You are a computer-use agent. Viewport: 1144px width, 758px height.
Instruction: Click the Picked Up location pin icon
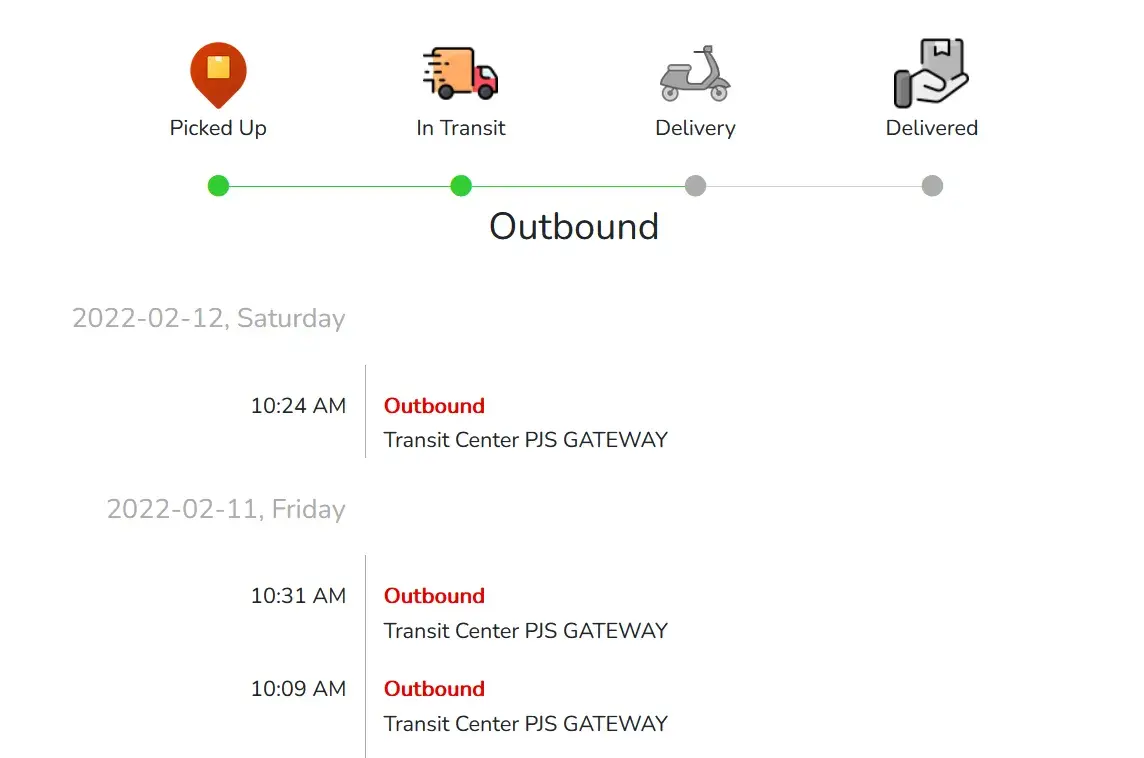point(218,73)
